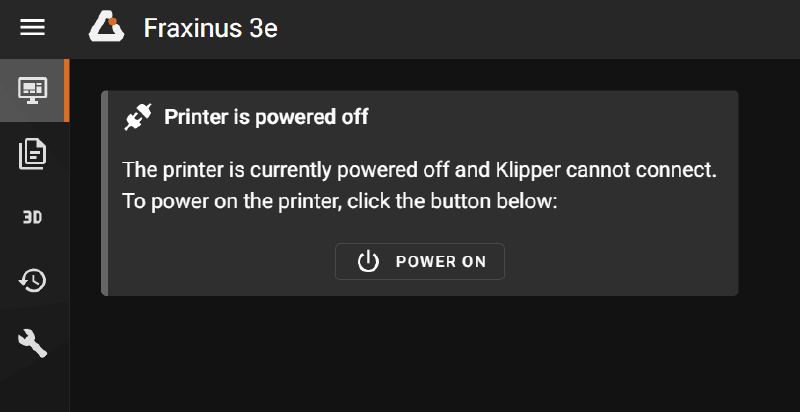The width and height of the screenshot is (800, 412).
Task: Open the G-code files sidebar icon
Action: coord(33,153)
